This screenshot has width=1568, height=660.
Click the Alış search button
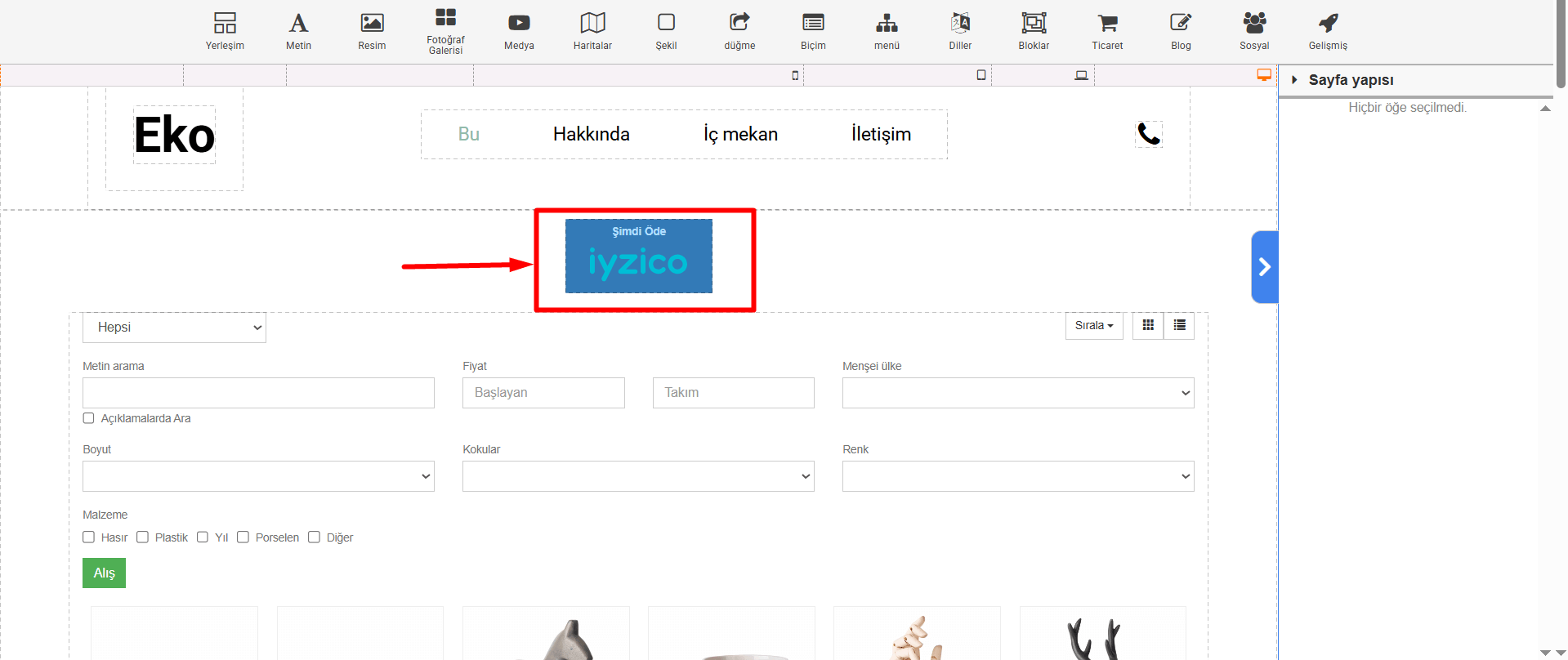point(104,573)
